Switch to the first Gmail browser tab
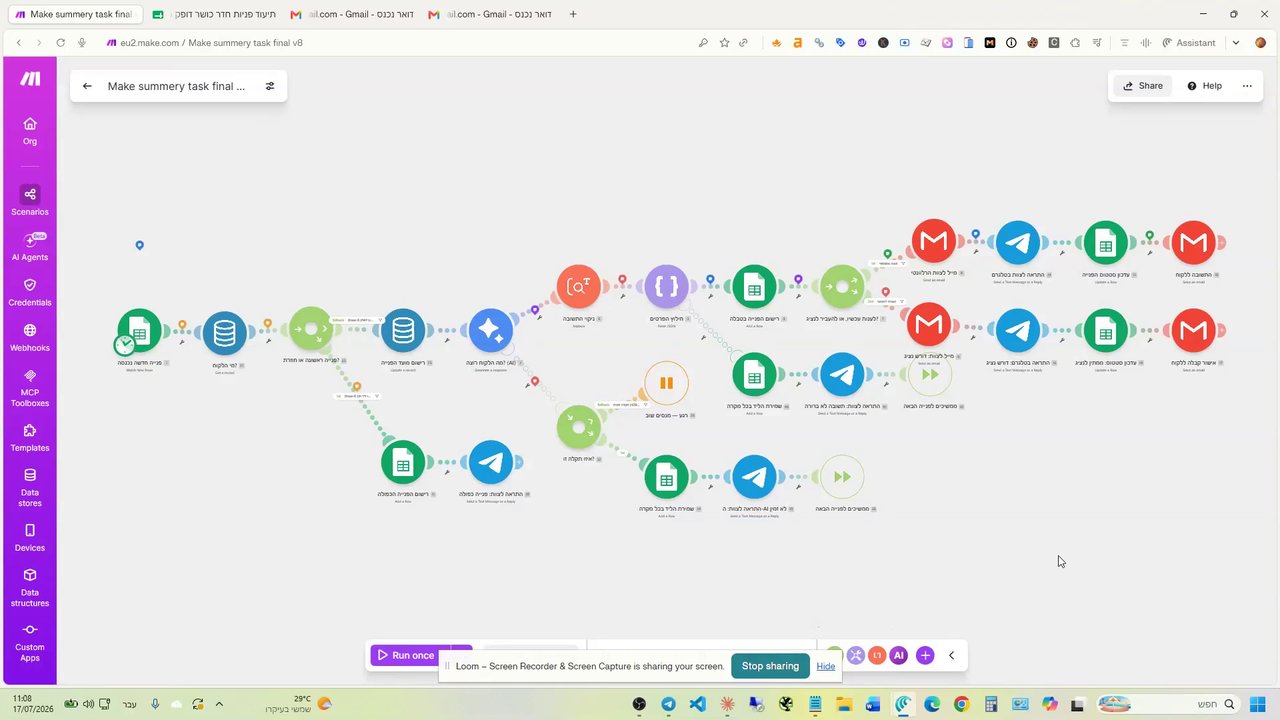The image size is (1280, 720). click(x=350, y=14)
